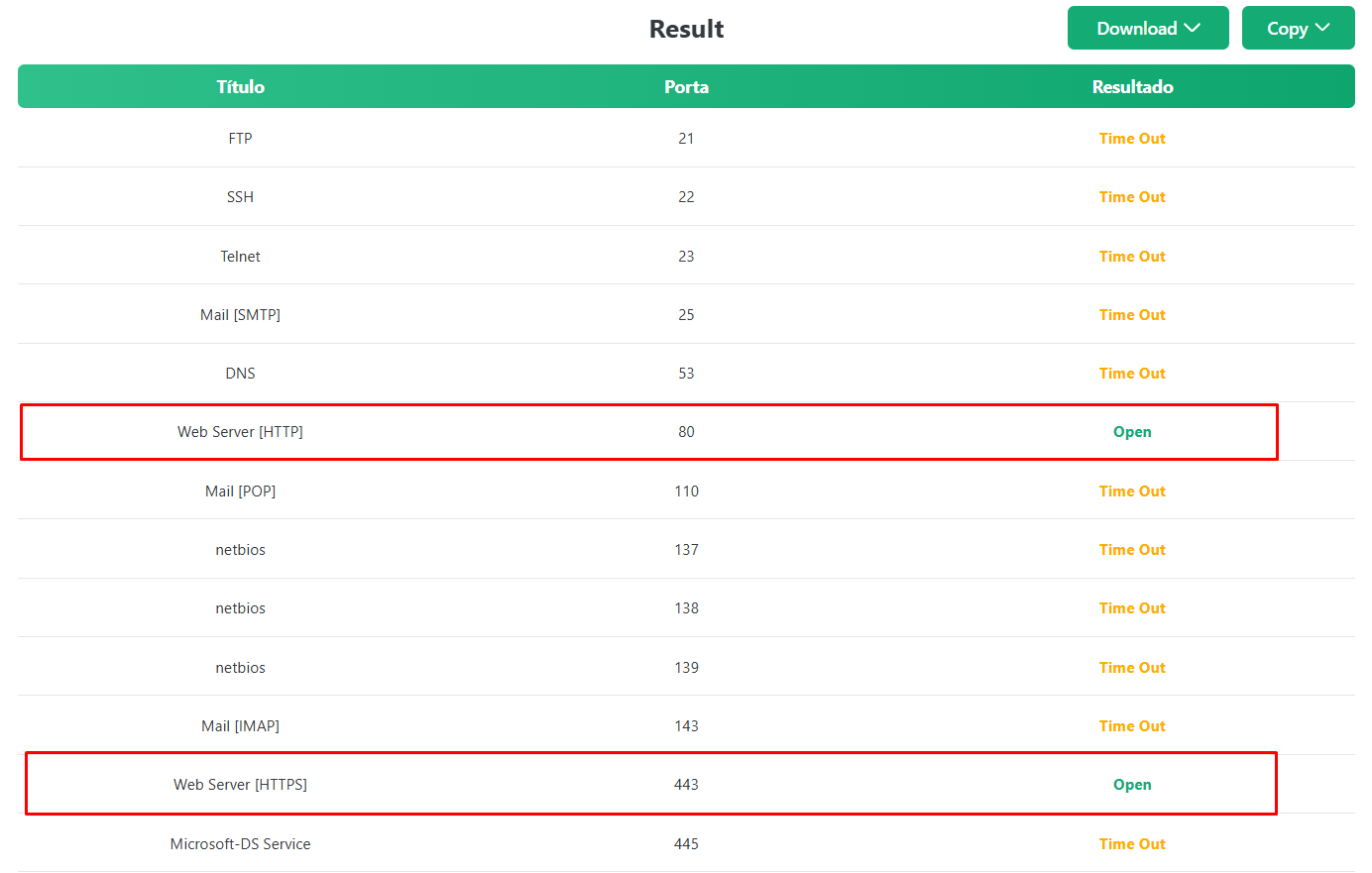The height and width of the screenshot is (873, 1372).
Task: Click port number 23
Action: tap(686, 257)
